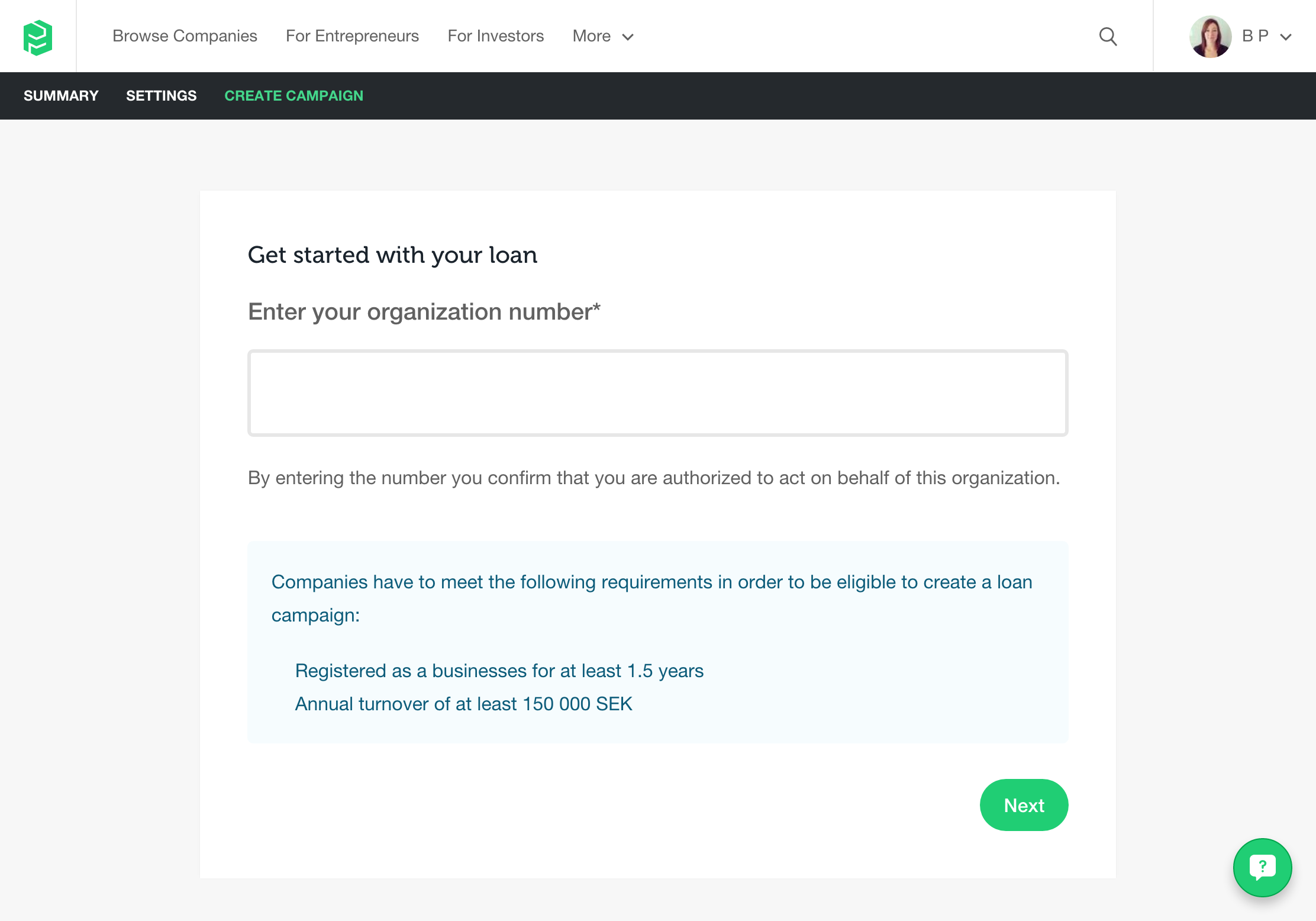Viewport: 1316px width, 921px height.
Task: Focus the organization number input field
Action: click(657, 393)
